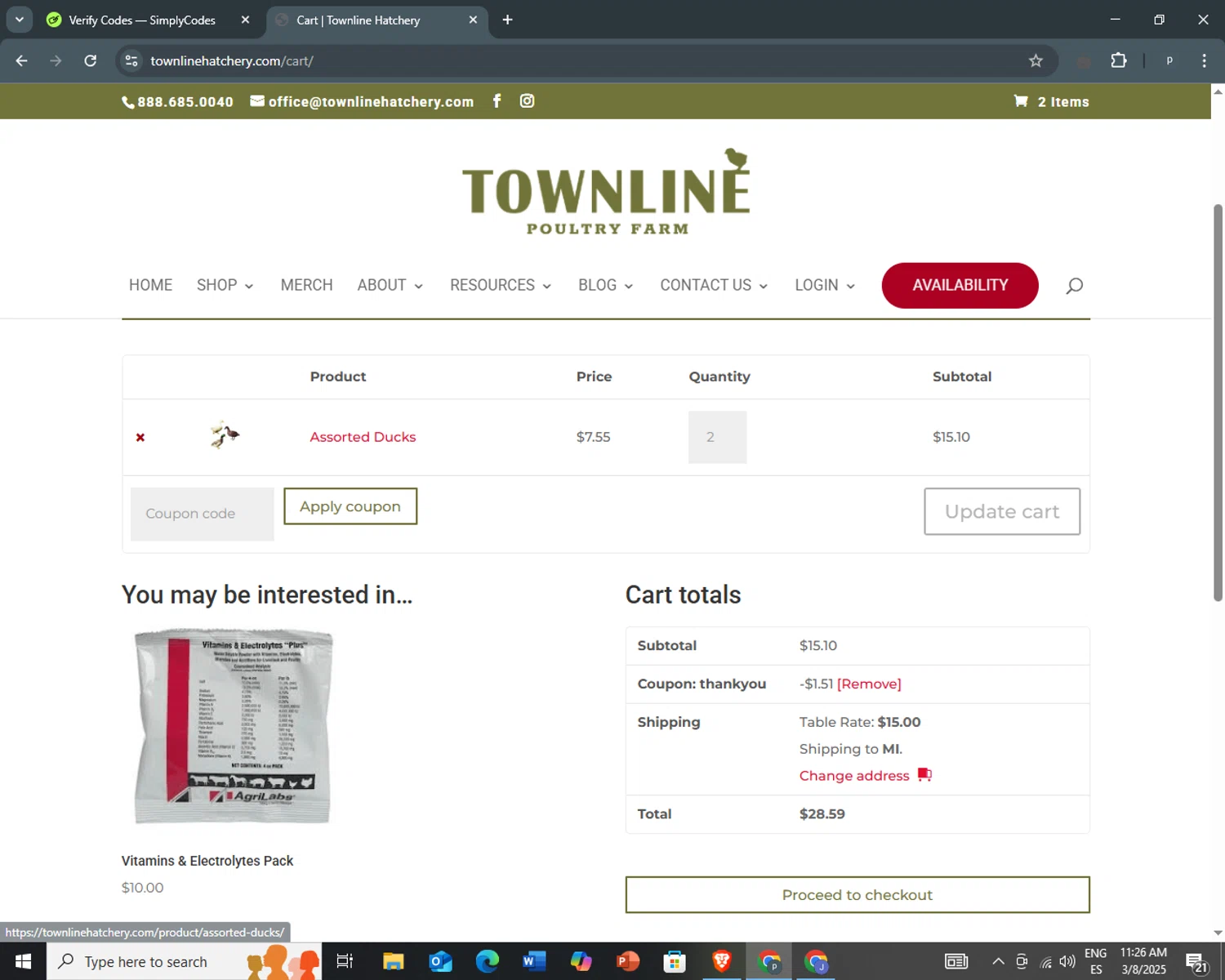Open a new browser tab
Image resolution: width=1225 pixels, height=980 pixels.
point(507,20)
